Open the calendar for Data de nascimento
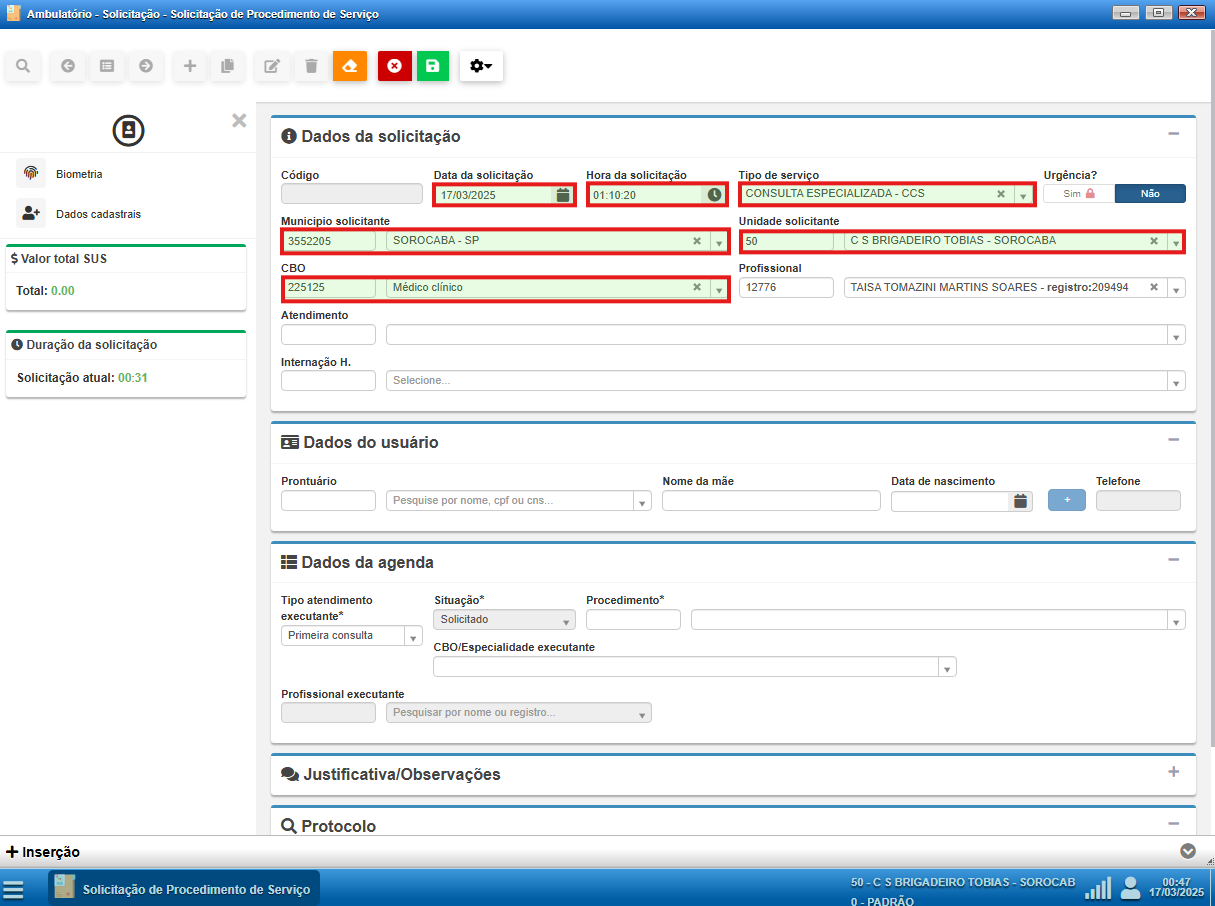 coord(1020,501)
